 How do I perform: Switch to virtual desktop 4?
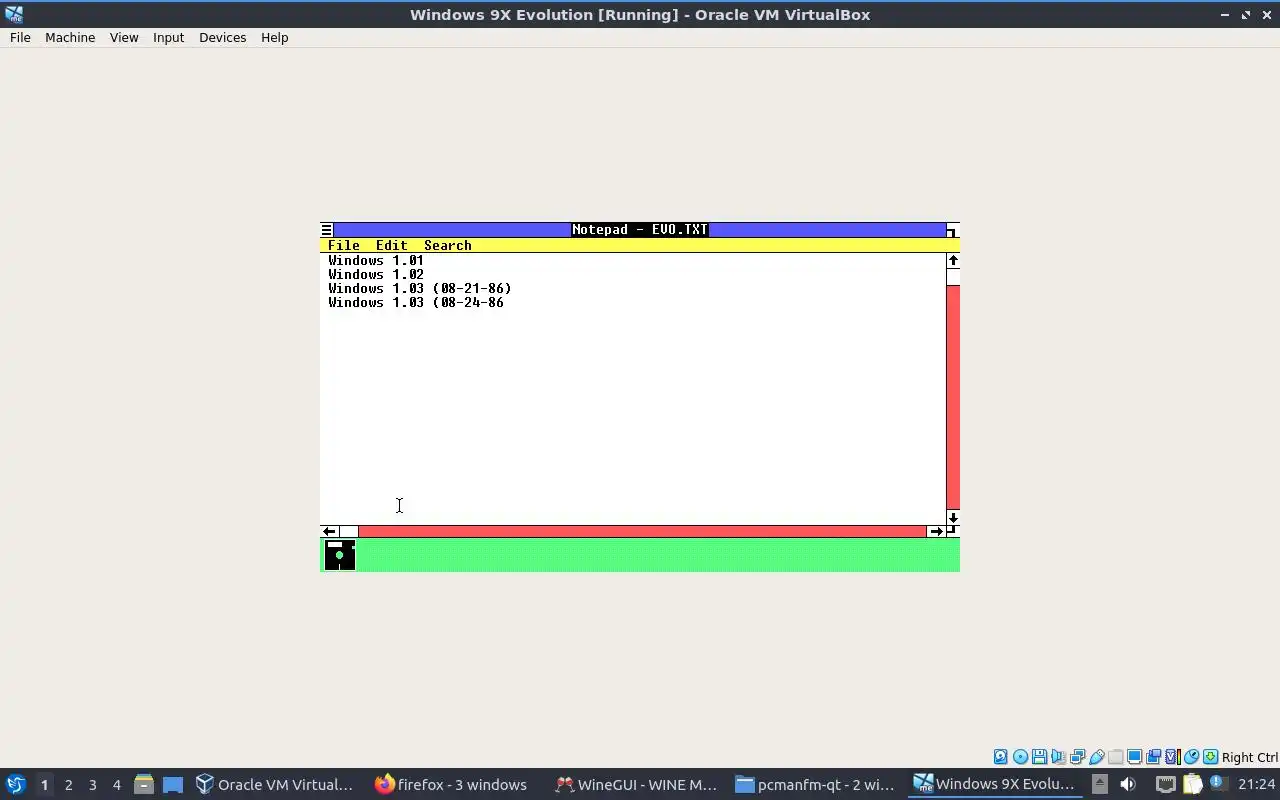117,784
